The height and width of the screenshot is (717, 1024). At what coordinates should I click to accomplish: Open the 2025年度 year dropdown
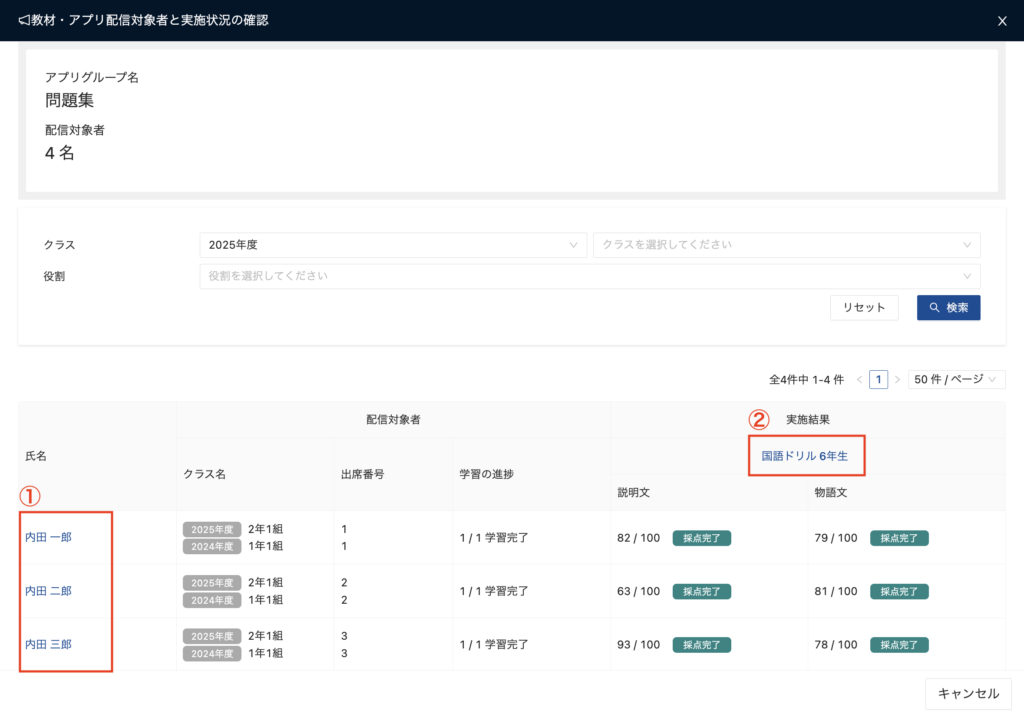(393, 245)
